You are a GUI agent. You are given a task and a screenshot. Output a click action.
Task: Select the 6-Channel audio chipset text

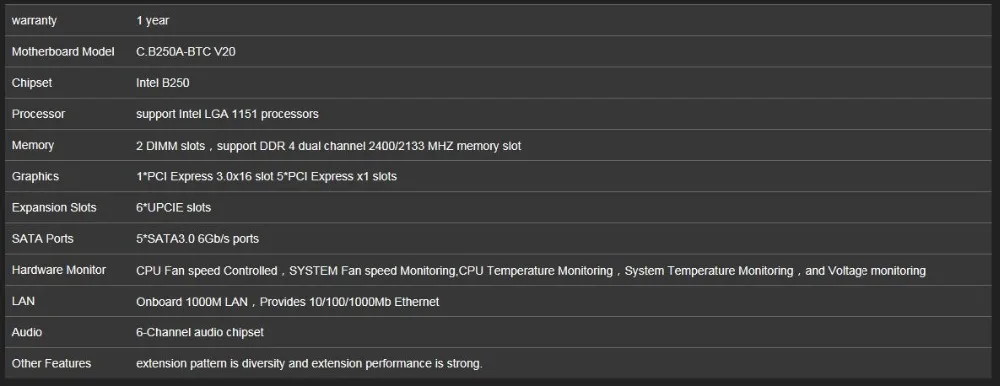[200, 332]
